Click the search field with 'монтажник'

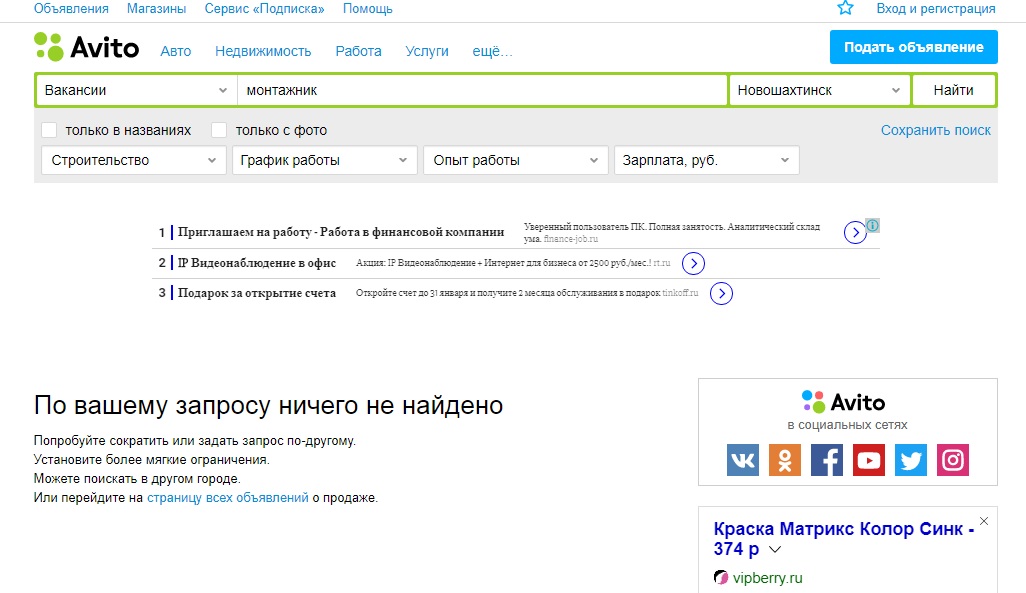[x=480, y=90]
